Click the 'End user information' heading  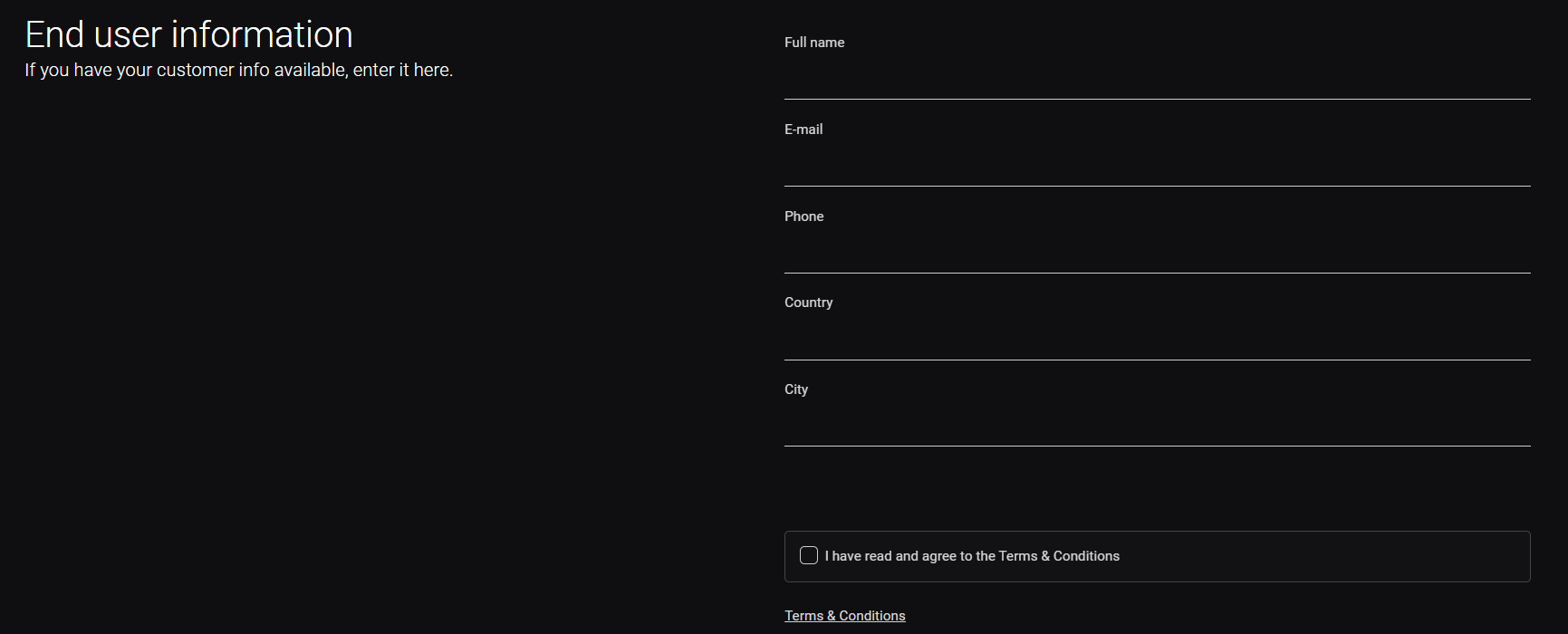[x=188, y=34]
